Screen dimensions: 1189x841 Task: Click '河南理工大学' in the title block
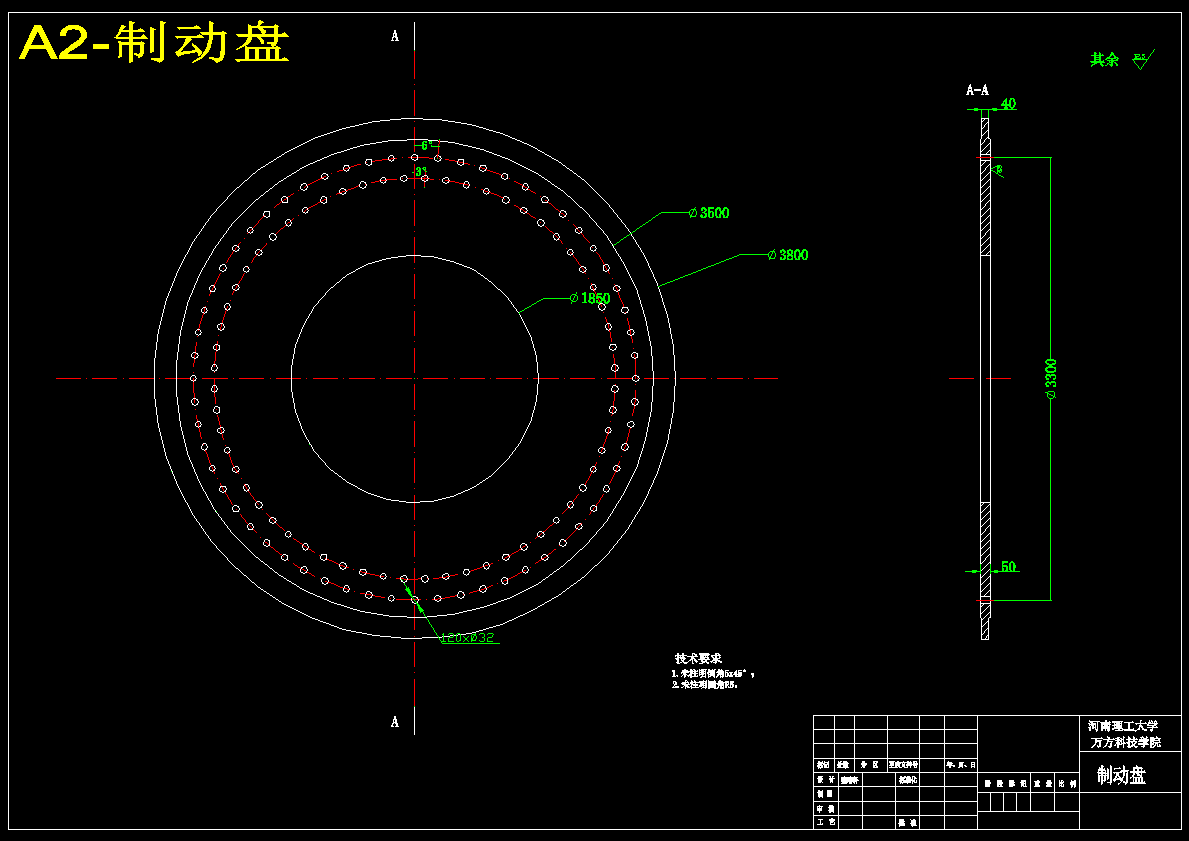1123,726
